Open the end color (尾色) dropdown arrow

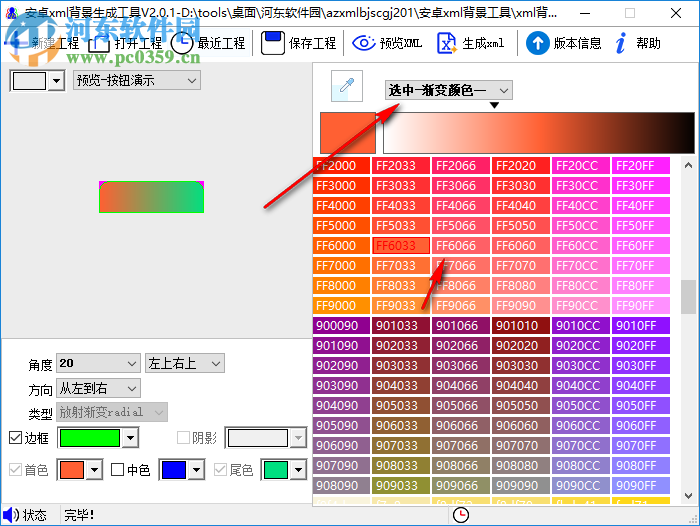pos(298,470)
